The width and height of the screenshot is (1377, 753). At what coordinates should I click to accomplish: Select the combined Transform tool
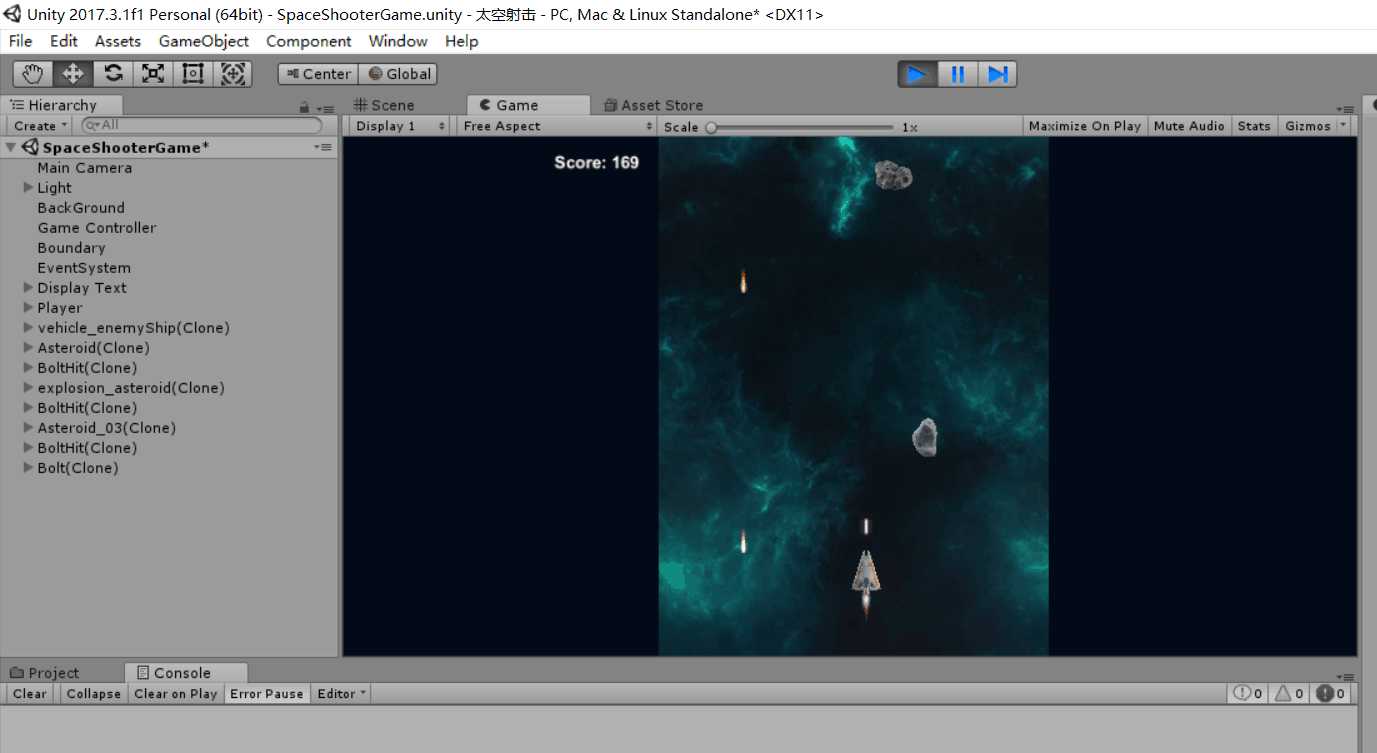point(233,74)
